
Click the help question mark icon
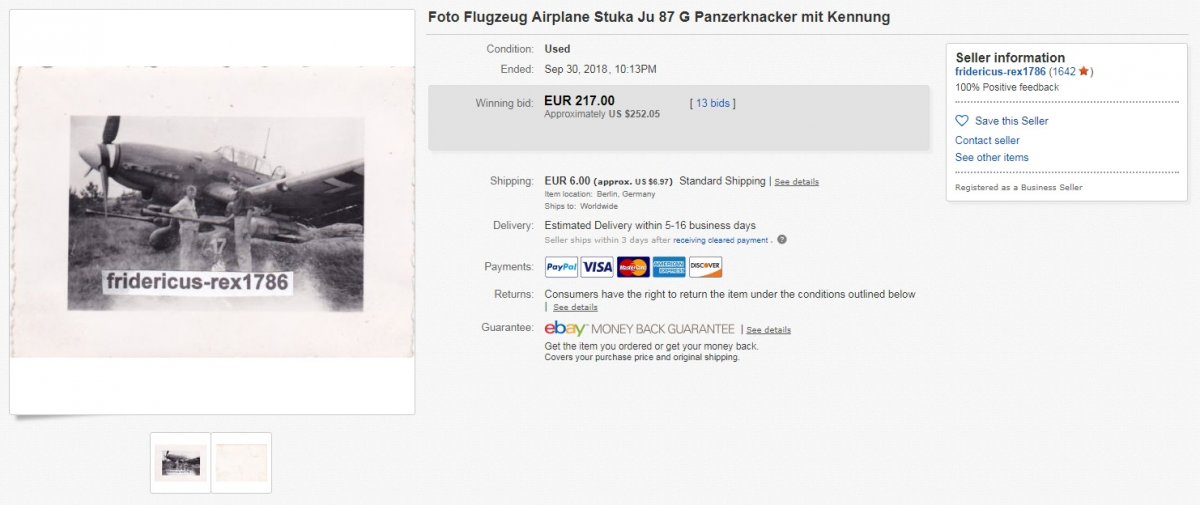782,240
